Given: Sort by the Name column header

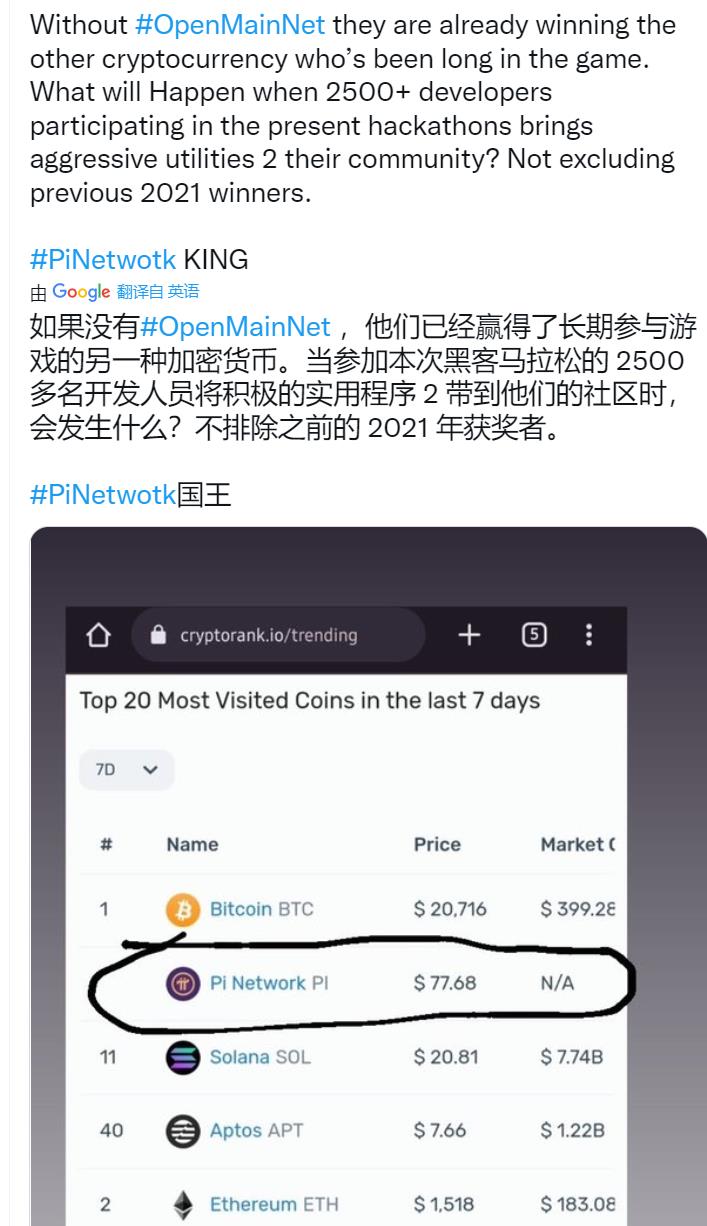Looking at the screenshot, I should point(192,845).
